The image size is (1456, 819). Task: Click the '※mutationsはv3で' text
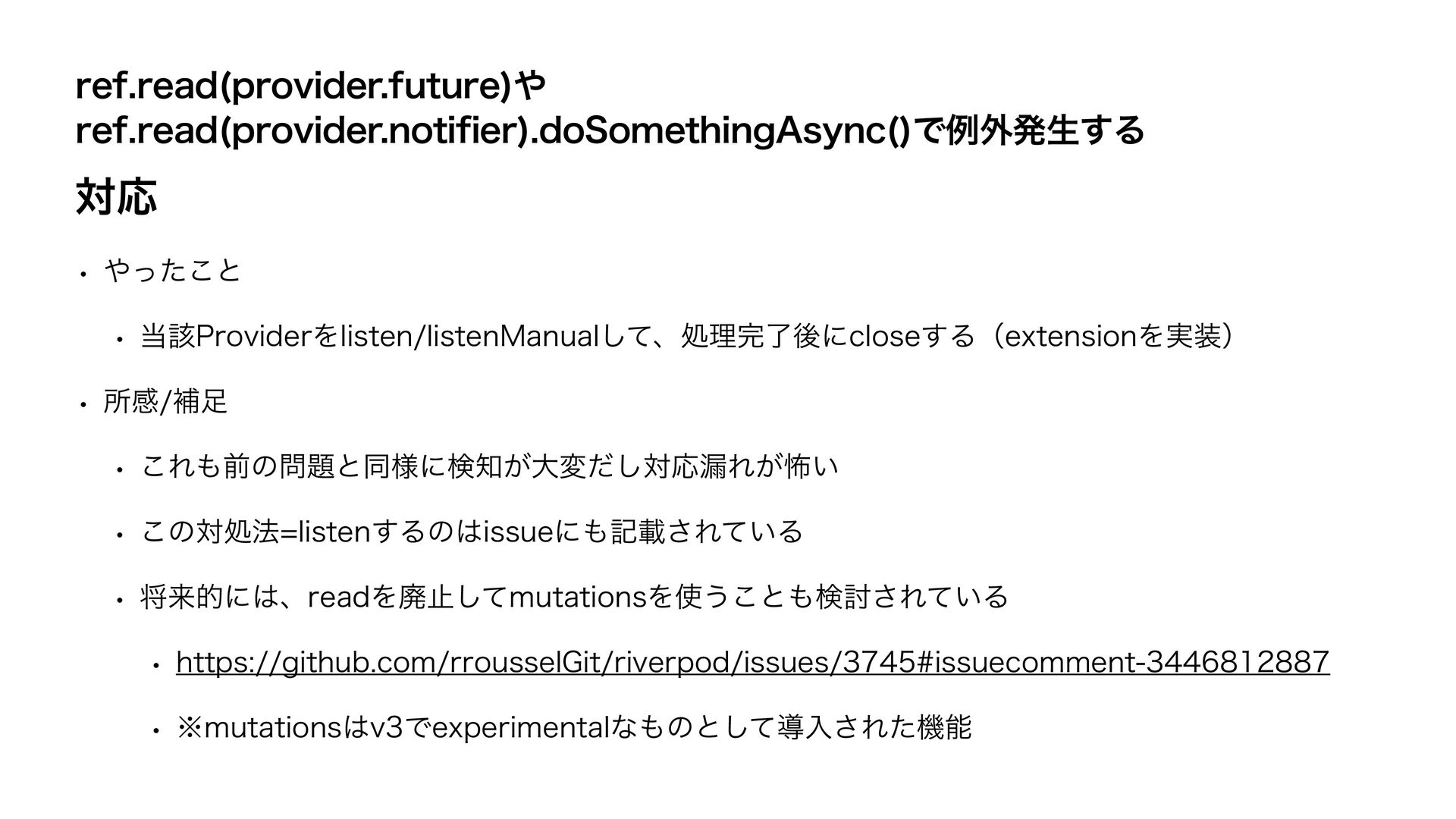tap(303, 729)
